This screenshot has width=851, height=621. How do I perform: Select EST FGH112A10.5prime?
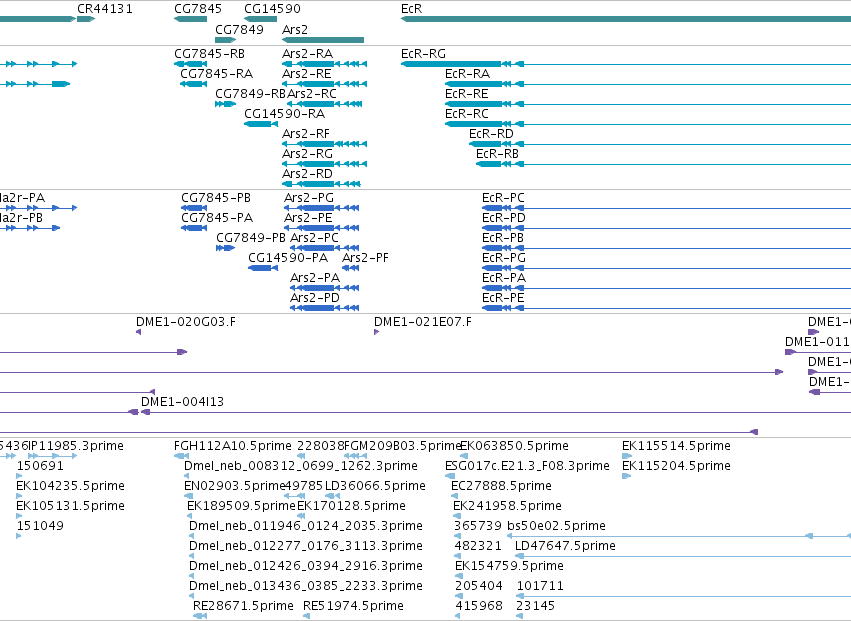233,446
